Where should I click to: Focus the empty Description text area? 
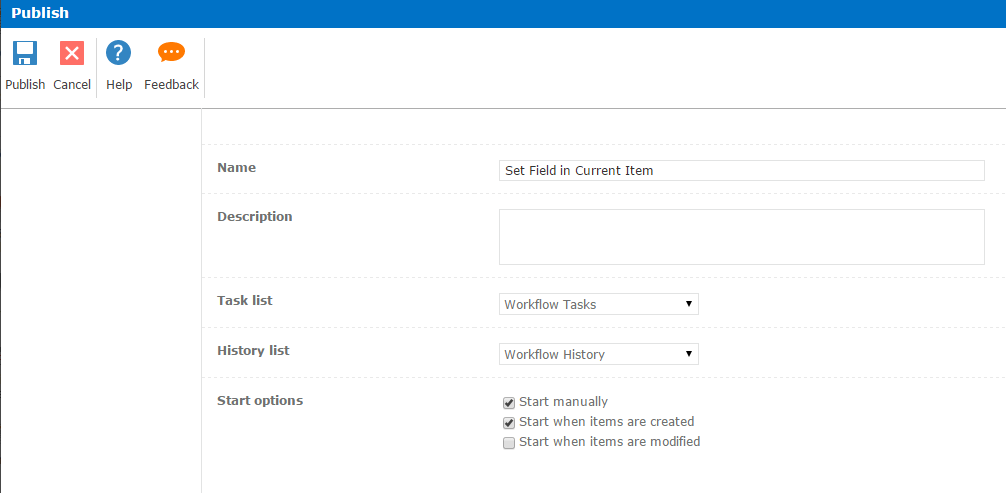tap(741, 237)
